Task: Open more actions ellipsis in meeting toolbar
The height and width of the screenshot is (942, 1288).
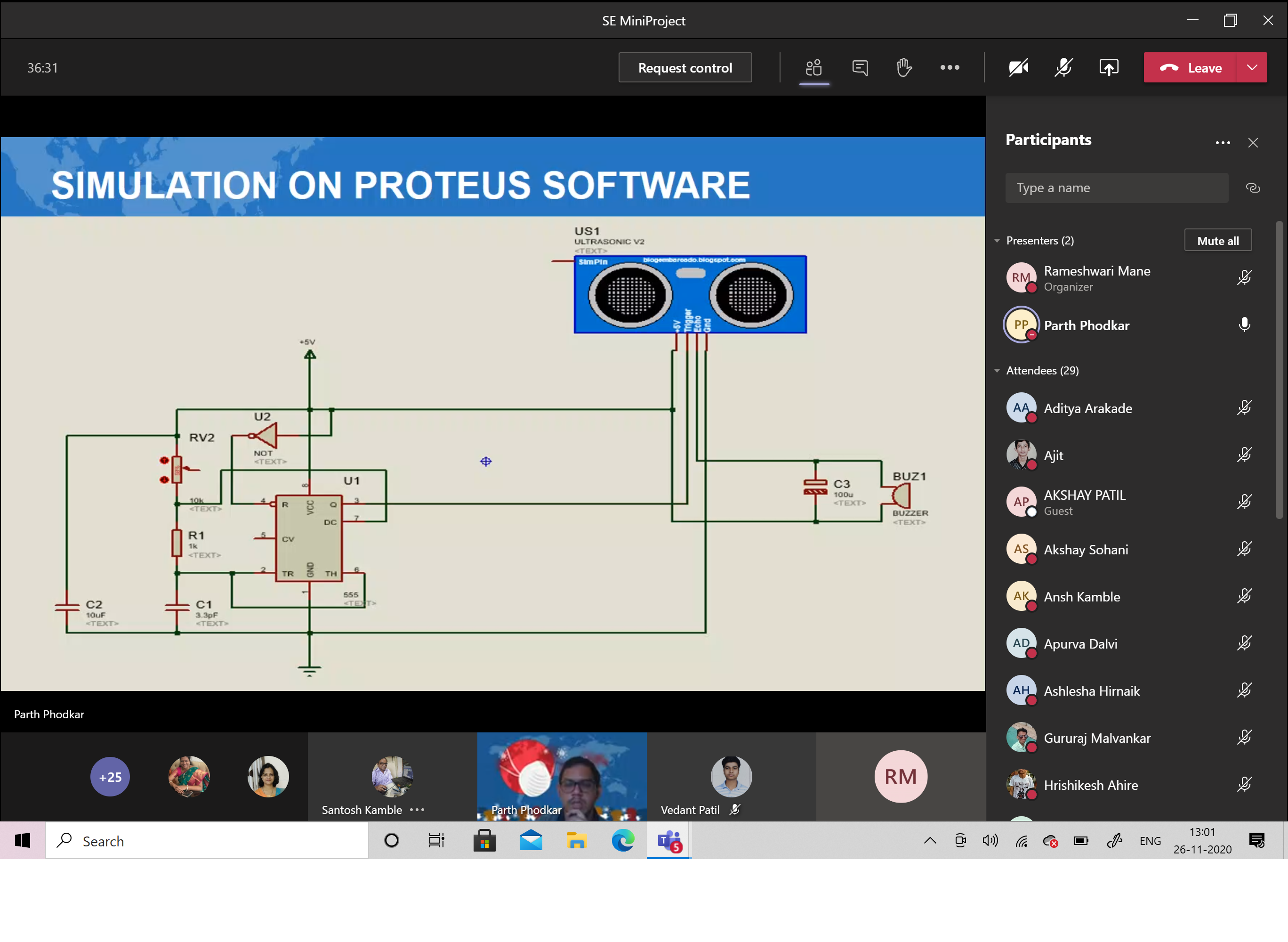Action: [950, 68]
